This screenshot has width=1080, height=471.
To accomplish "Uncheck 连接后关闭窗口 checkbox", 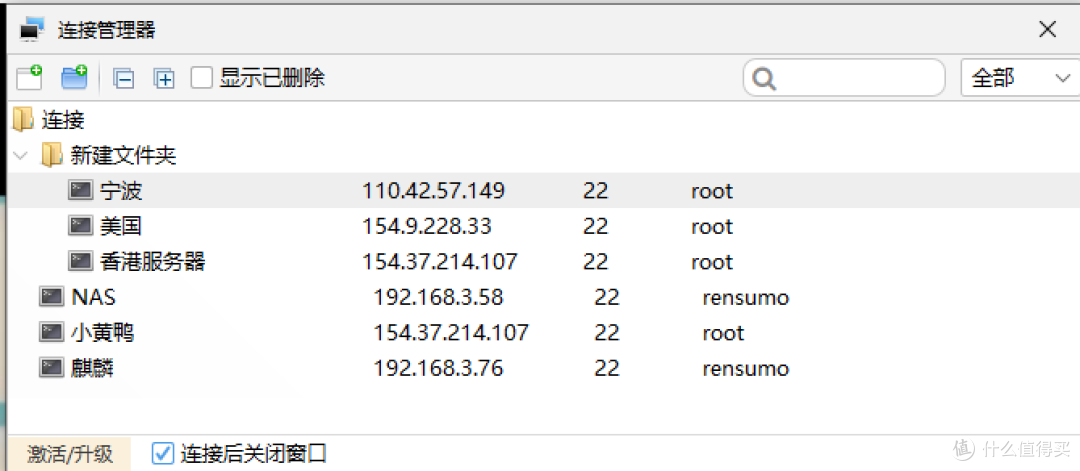I will coord(163,454).
